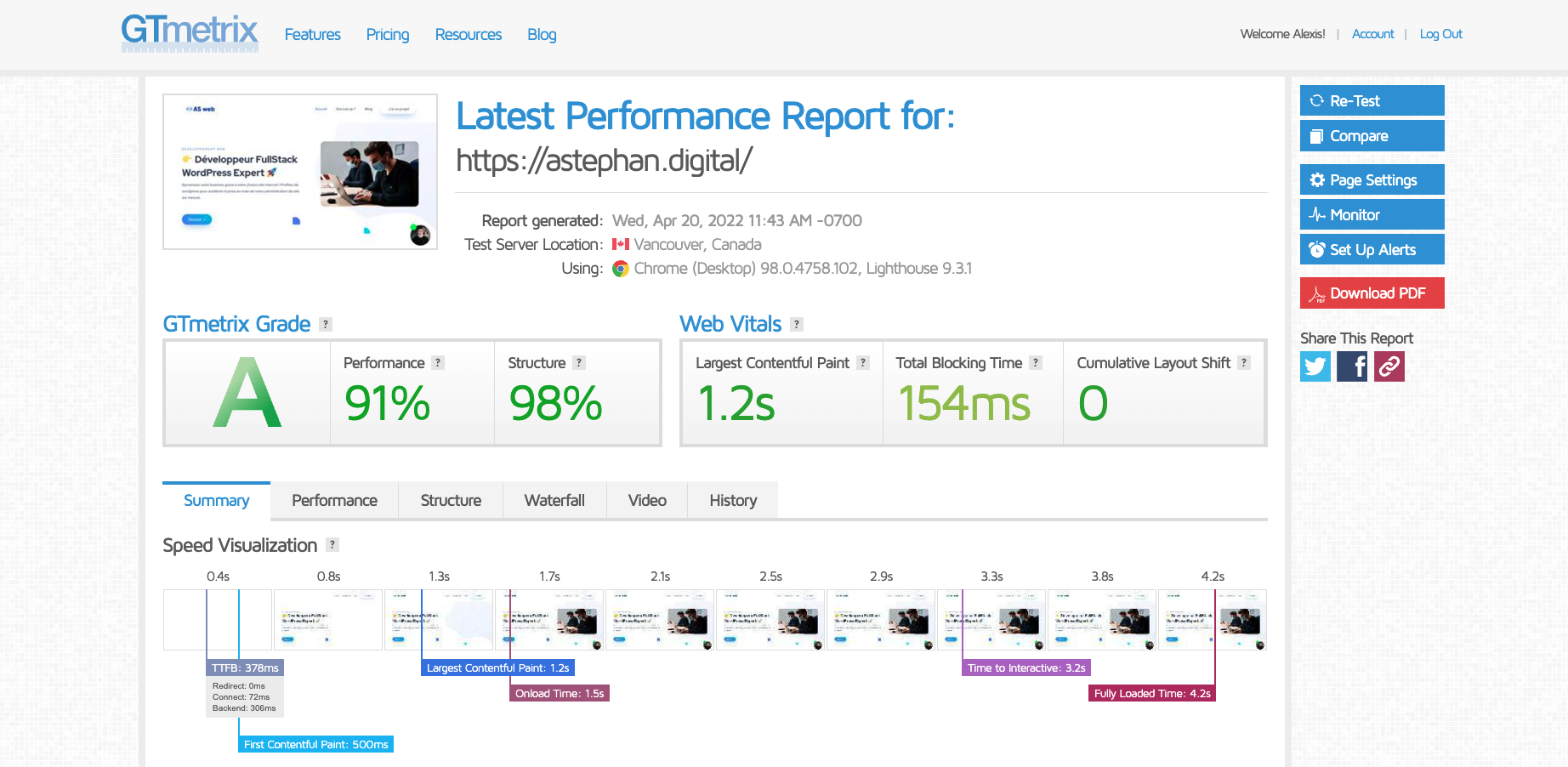Image resolution: width=1568 pixels, height=767 pixels.
Task: Share report on Facebook icon
Action: pos(1352,366)
